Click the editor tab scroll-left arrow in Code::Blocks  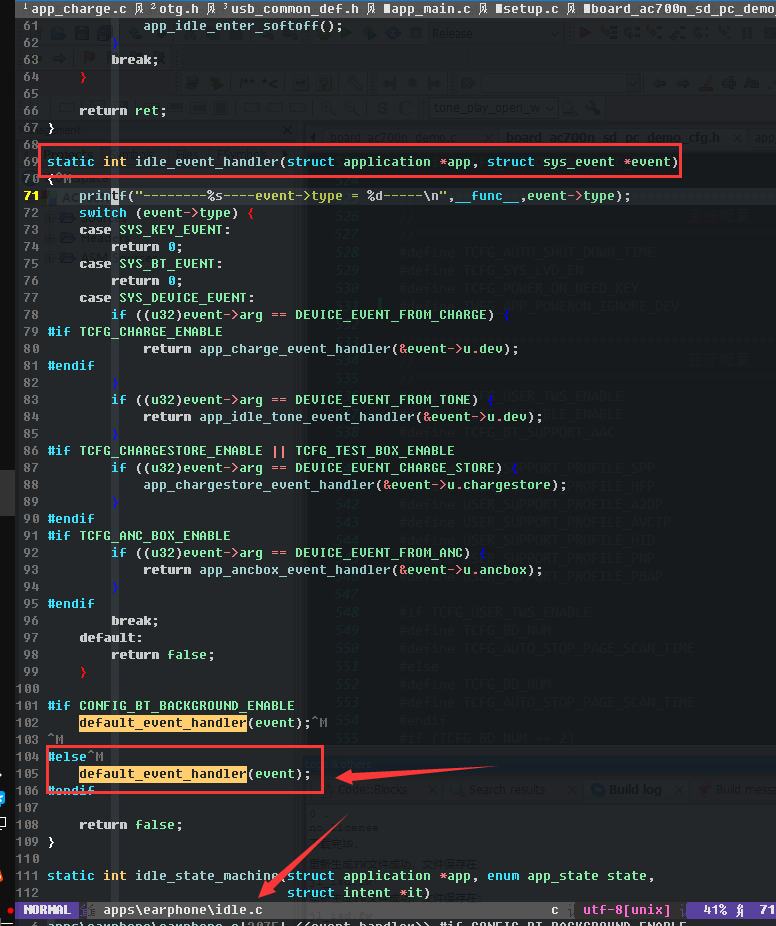click(312, 138)
